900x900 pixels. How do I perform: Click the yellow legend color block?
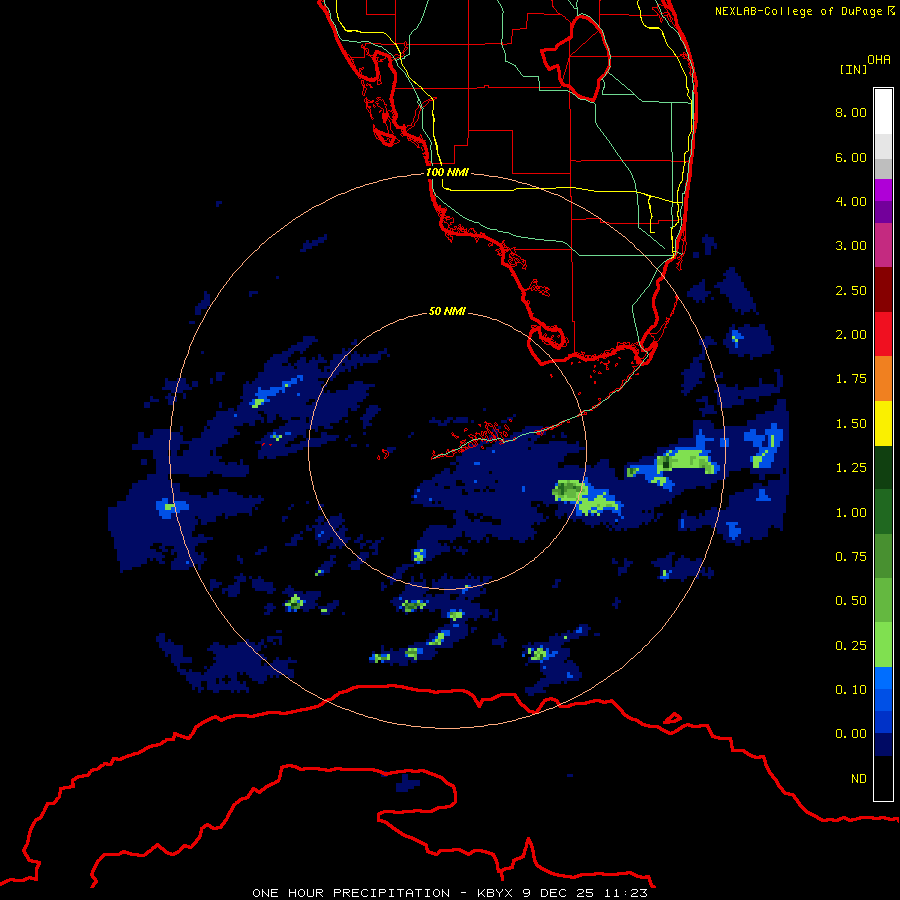coord(883,423)
